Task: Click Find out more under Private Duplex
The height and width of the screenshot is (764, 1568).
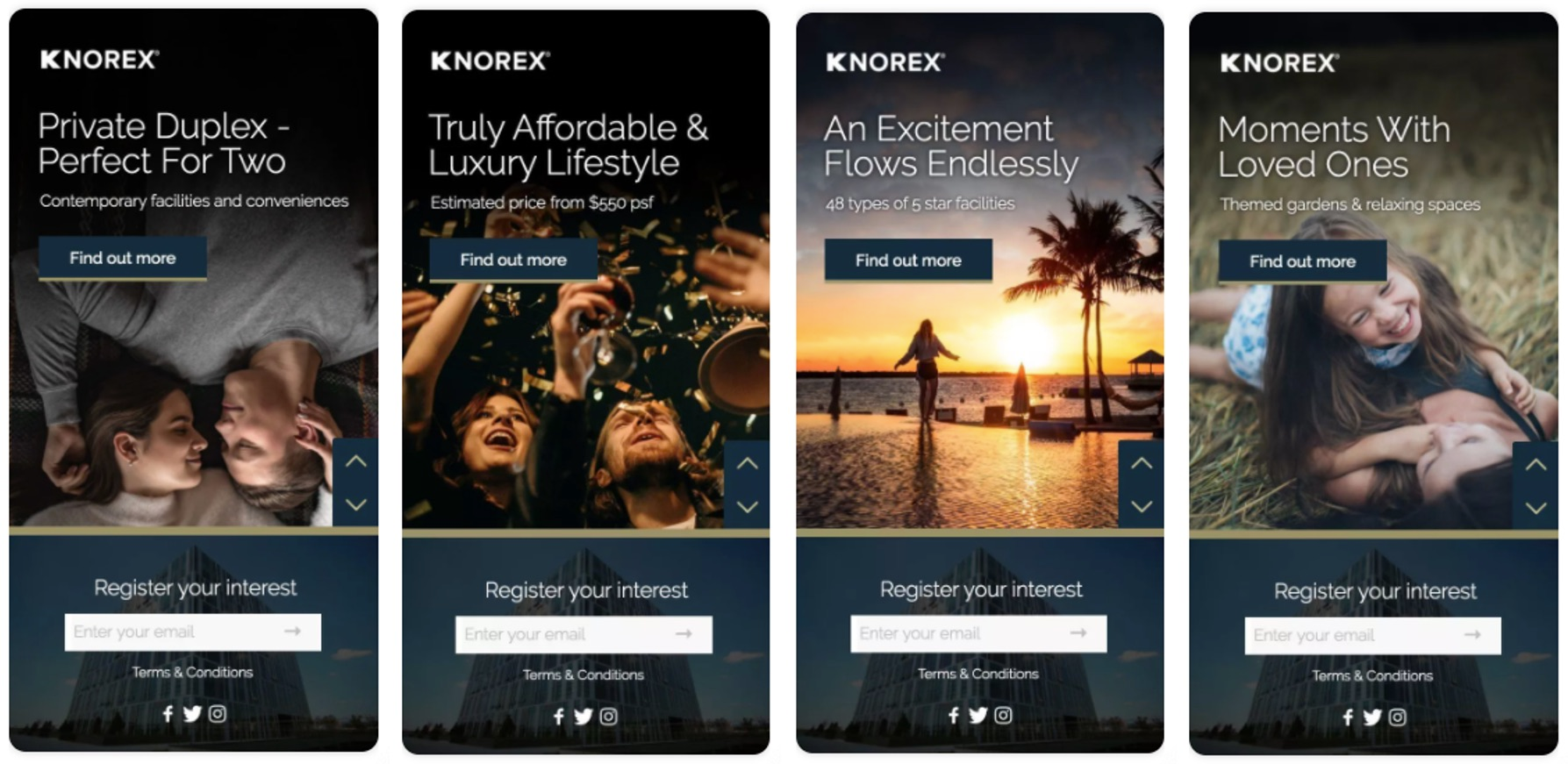Action: 123,258
